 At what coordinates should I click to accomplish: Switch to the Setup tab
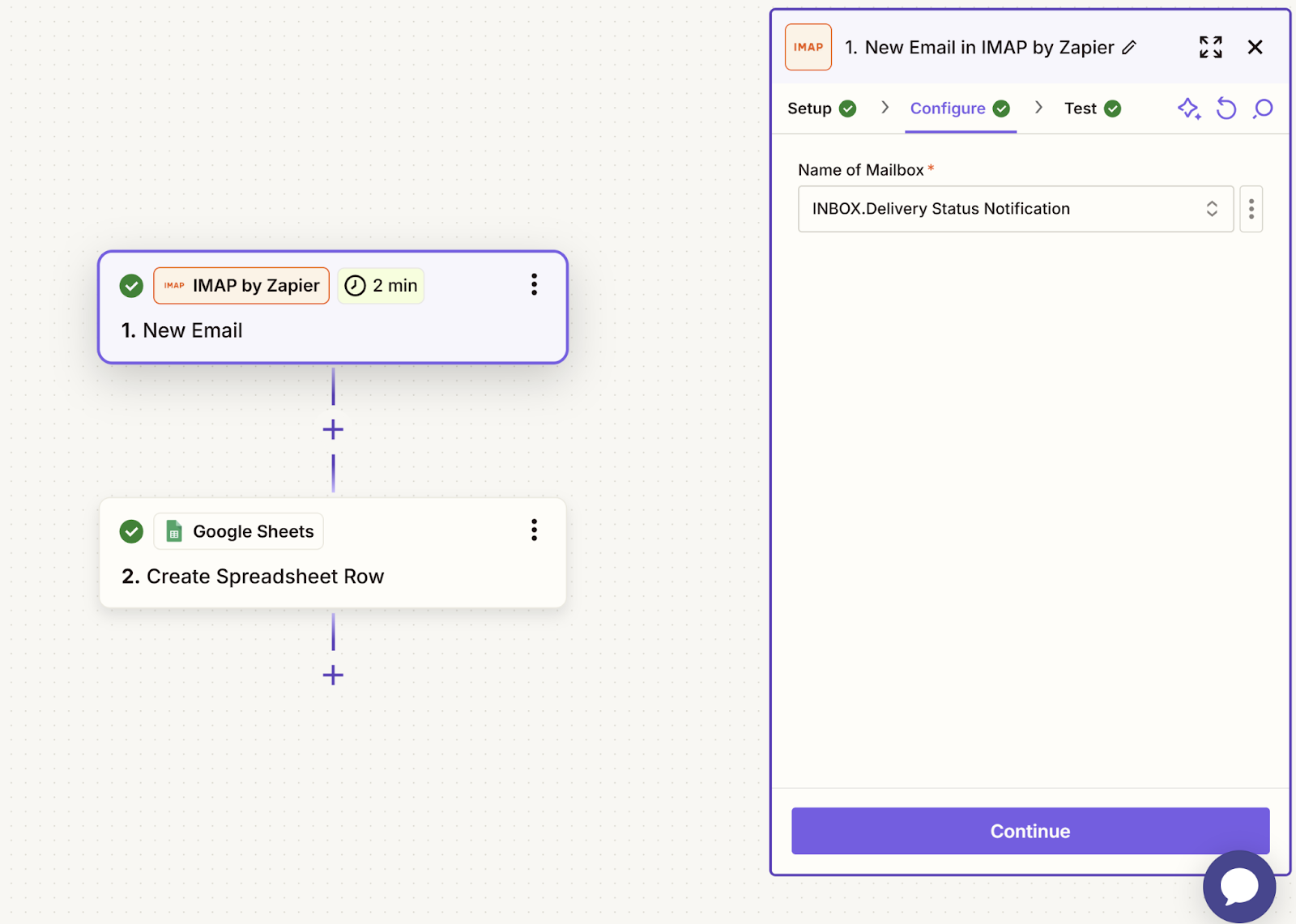click(821, 109)
